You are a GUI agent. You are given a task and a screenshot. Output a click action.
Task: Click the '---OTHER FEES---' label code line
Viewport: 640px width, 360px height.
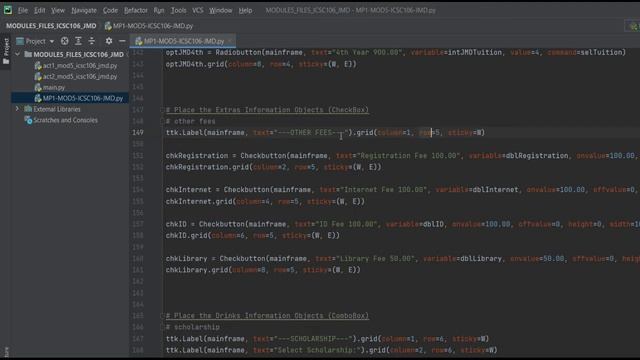pyautogui.click(x=325, y=133)
